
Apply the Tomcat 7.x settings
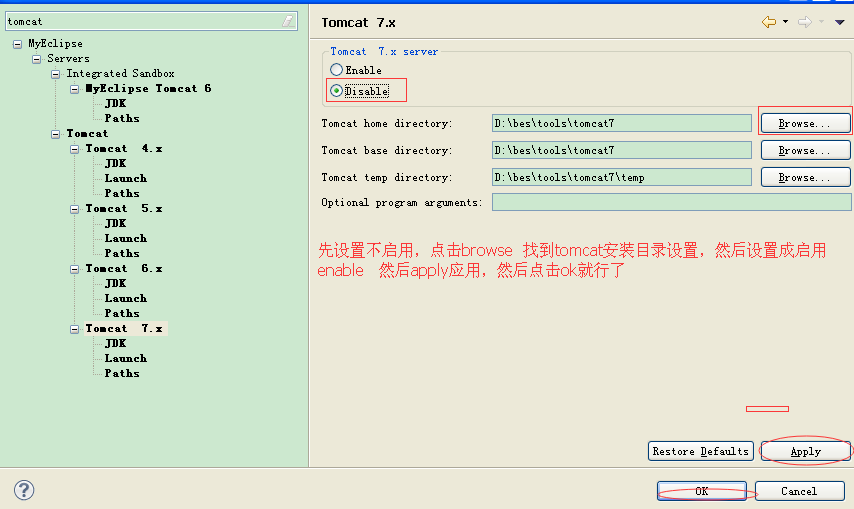(x=805, y=451)
